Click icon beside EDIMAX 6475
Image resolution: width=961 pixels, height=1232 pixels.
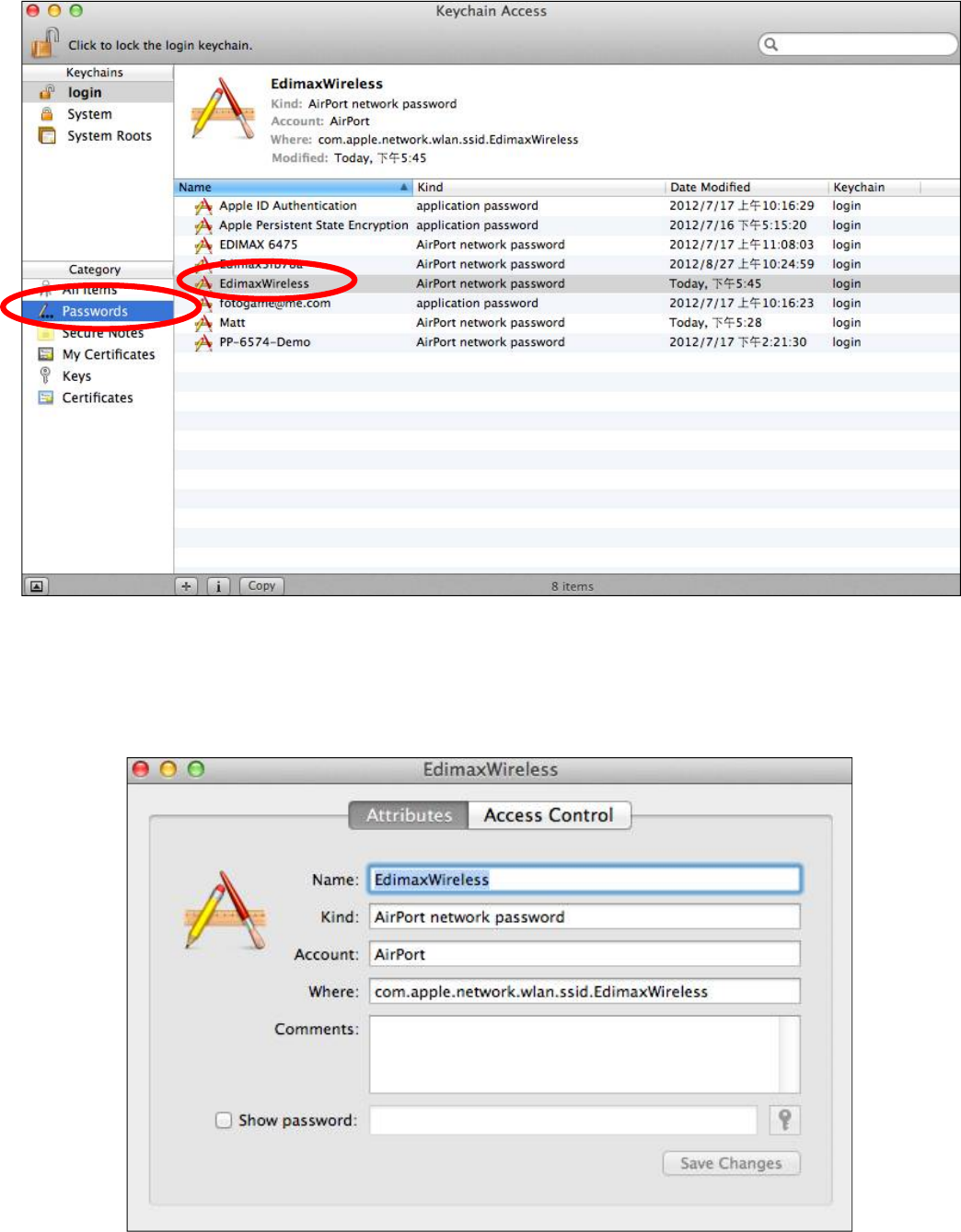tap(203, 245)
